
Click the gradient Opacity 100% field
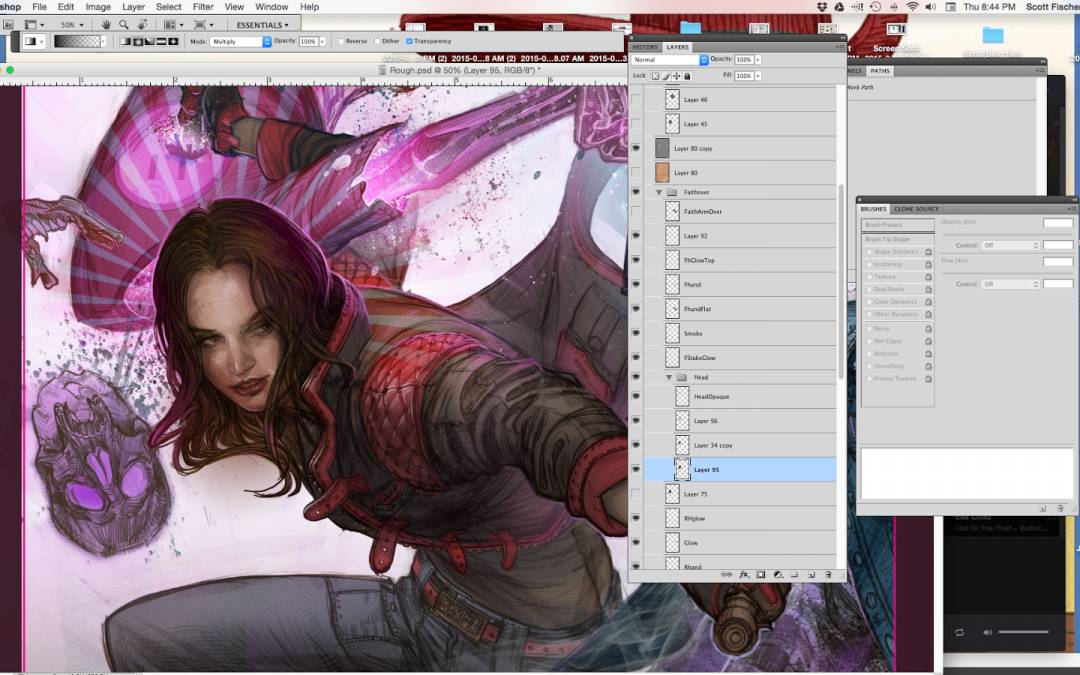(x=308, y=41)
